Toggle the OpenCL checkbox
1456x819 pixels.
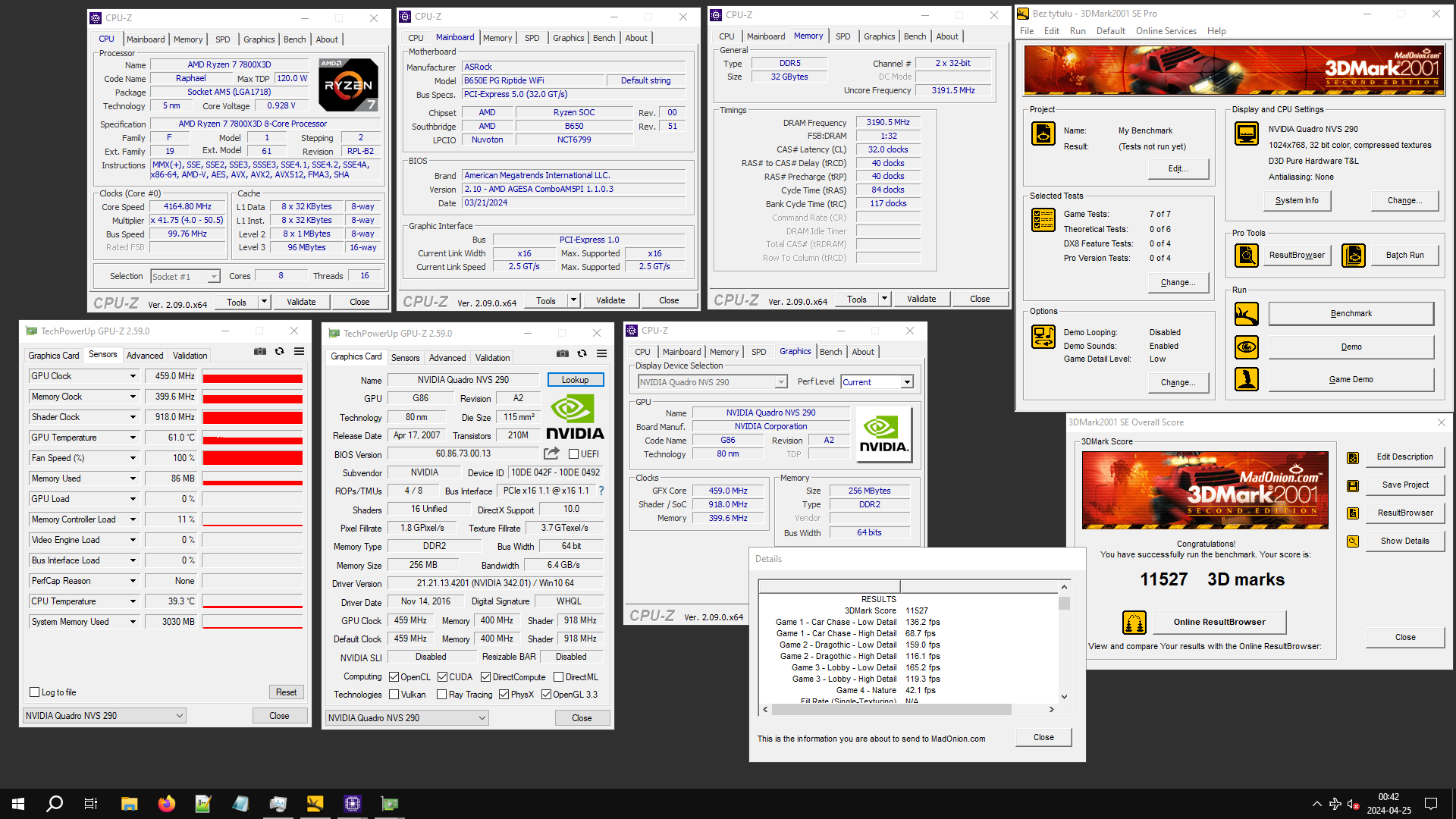pos(394,677)
